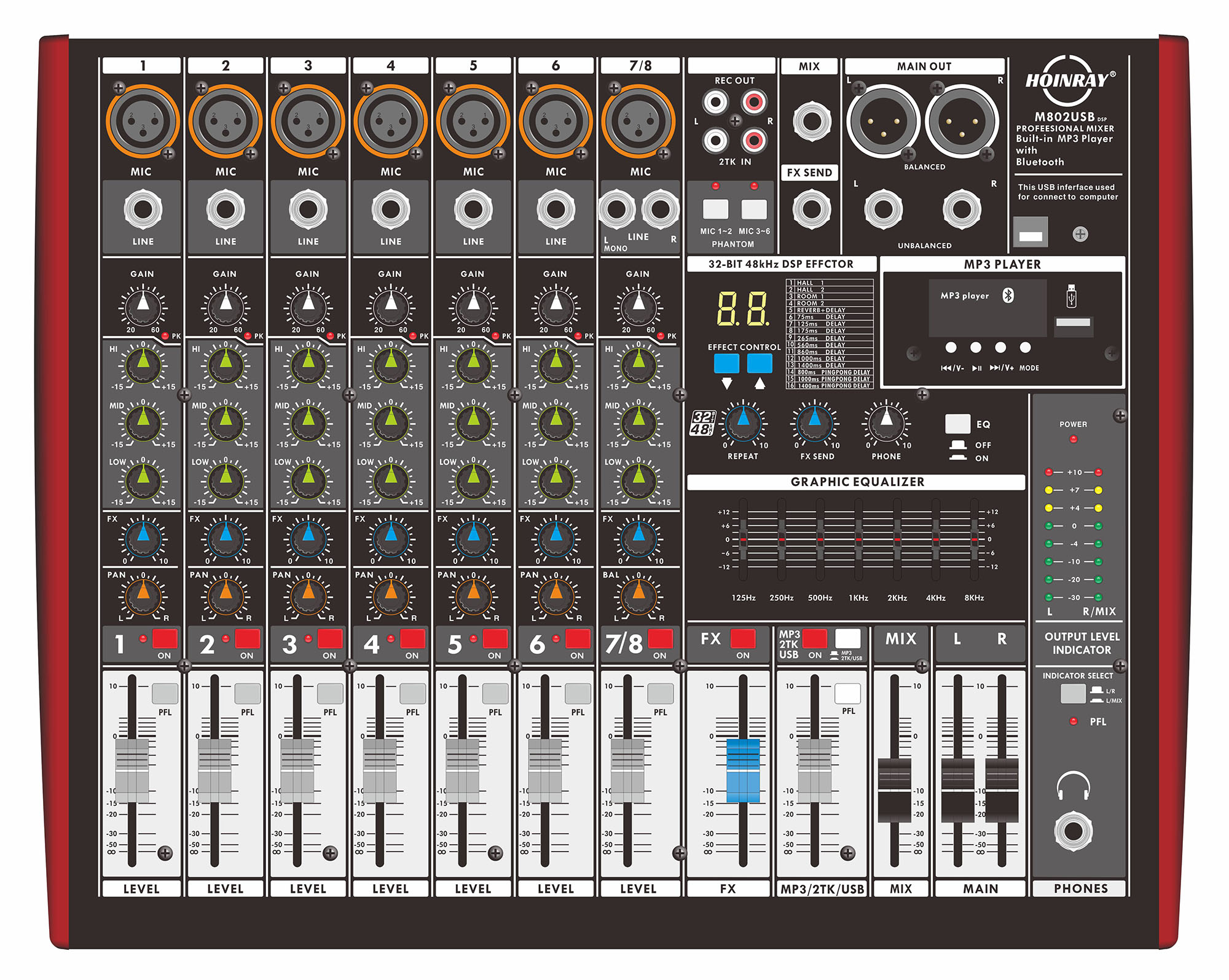Viewport: 1229px width, 980px height.
Task: Click the Bluetooth icon on MP3 display
Action: point(1008,296)
